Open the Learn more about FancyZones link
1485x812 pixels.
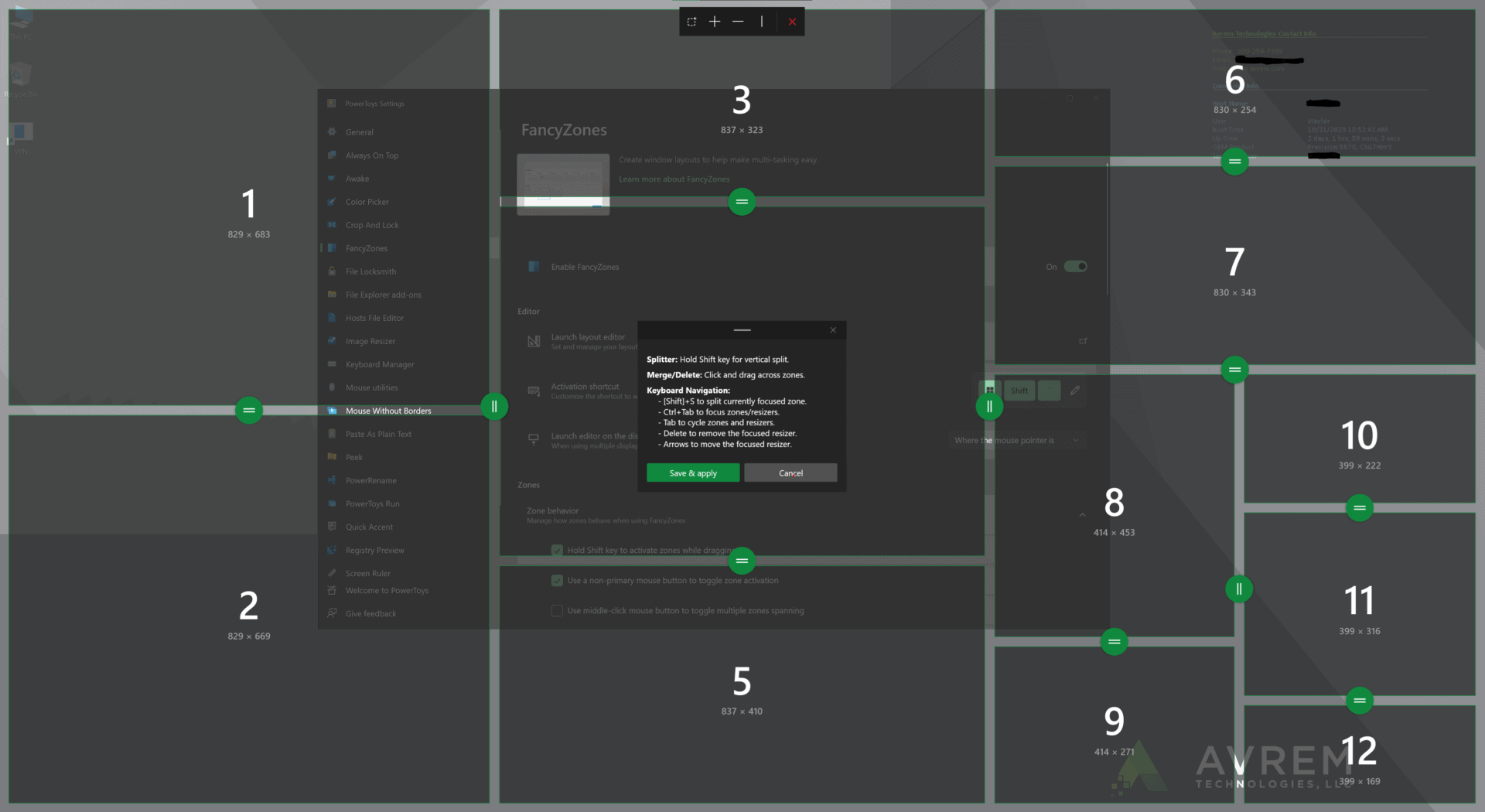click(674, 179)
